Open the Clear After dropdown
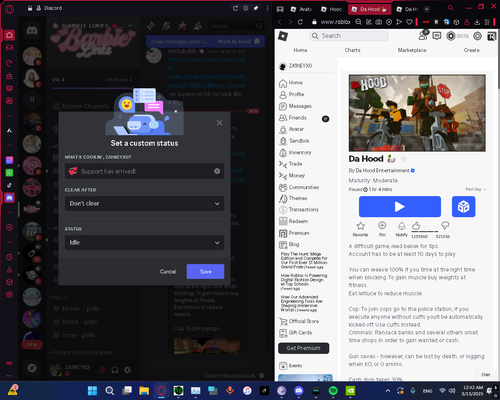The image size is (500, 400). (x=144, y=203)
